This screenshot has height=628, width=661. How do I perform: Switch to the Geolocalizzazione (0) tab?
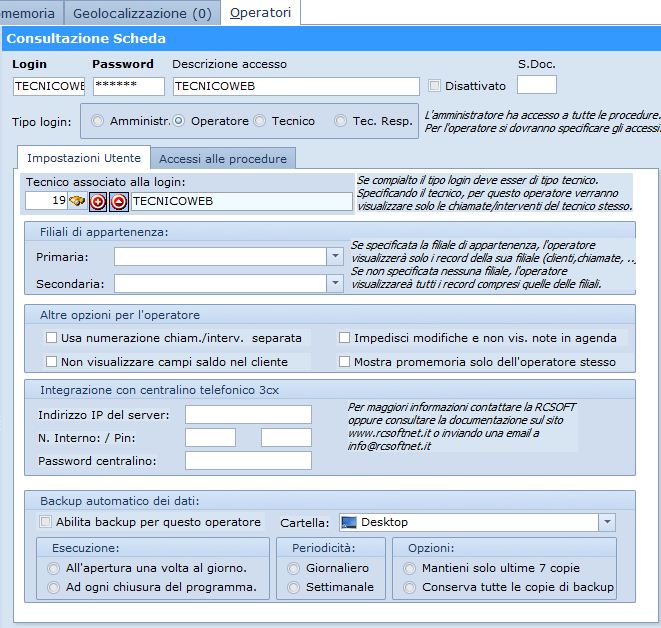(142, 13)
